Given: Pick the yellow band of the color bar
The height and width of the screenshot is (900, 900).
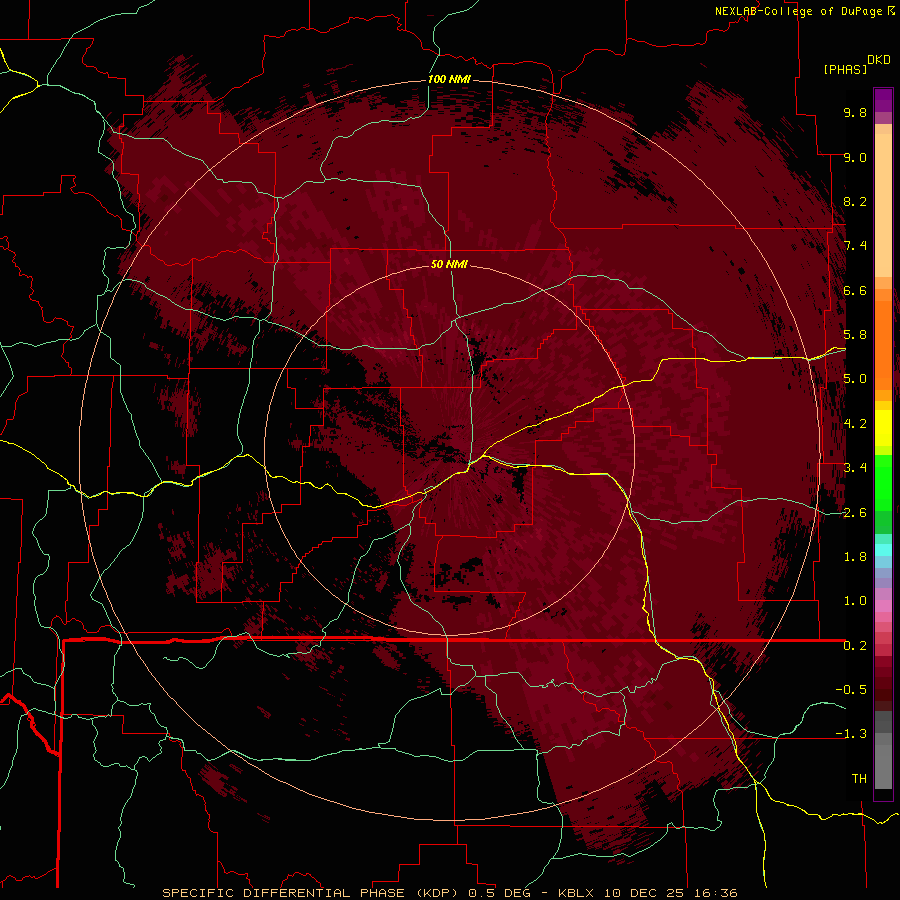Looking at the screenshot, I should click(883, 428).
